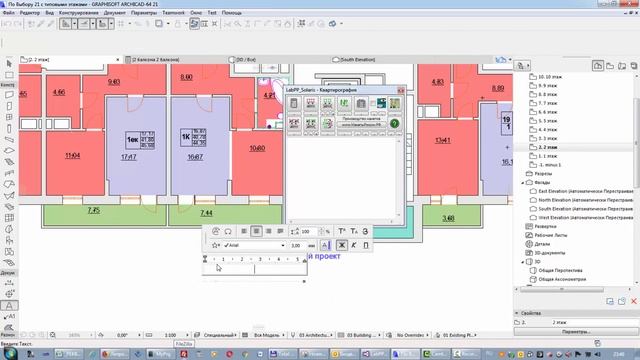Image resolution: width=640 pixels, height=360 pixels.
Task: Click the font size field 3,00
Action: [x=298, y=245]
